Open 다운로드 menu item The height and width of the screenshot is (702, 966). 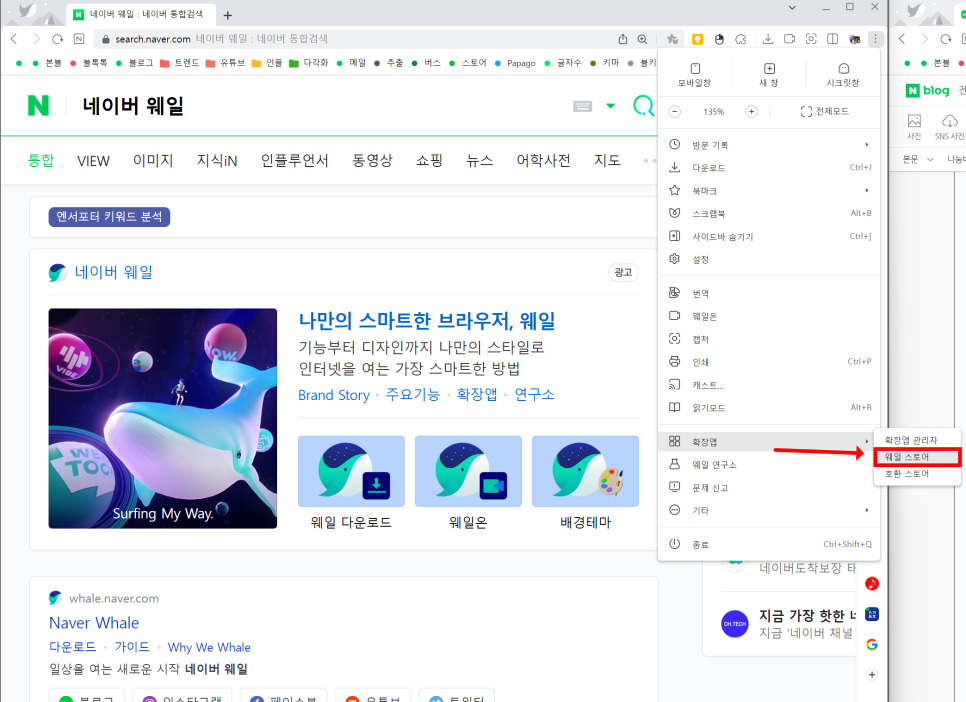tap(769, 168)
